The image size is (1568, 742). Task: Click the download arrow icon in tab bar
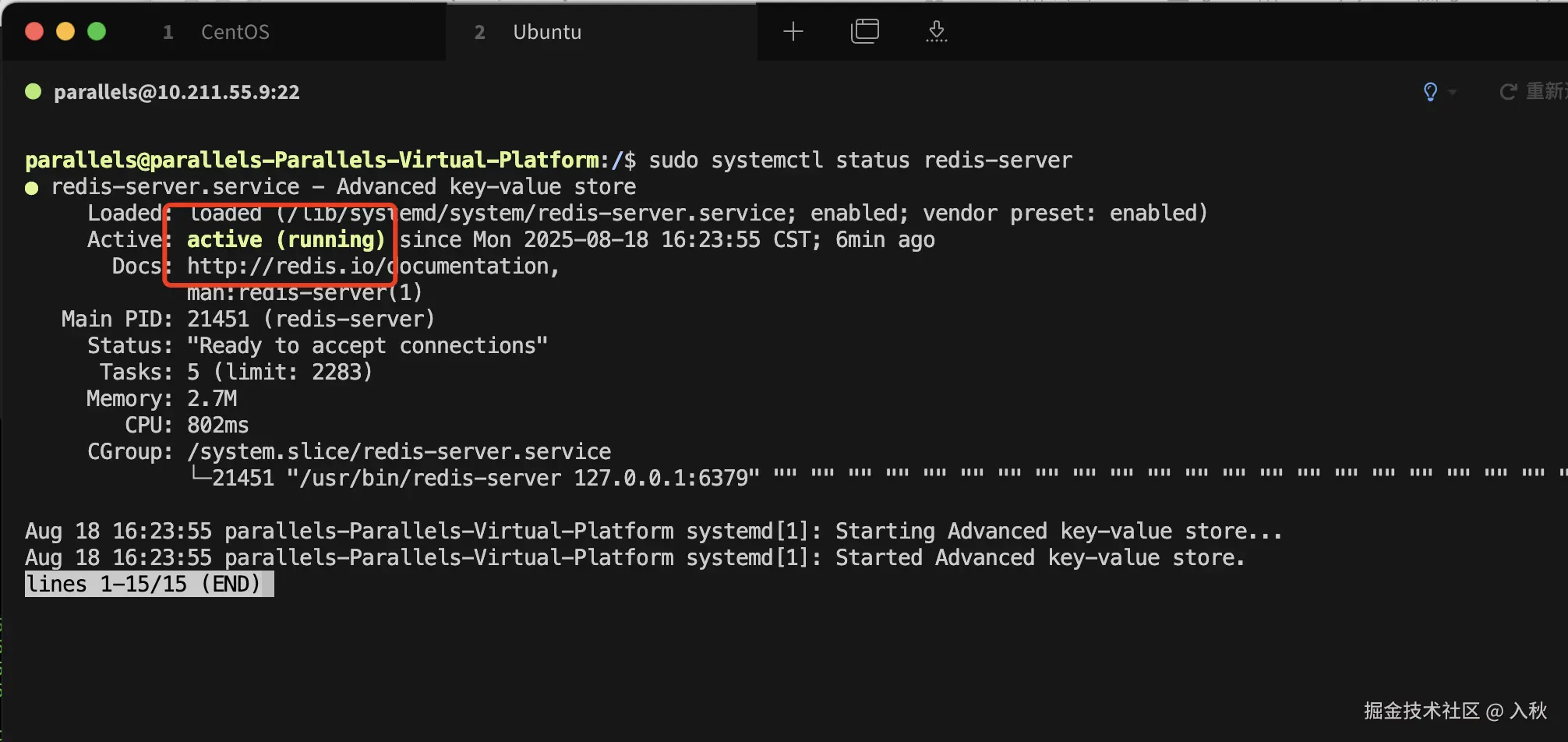tap(936, 31)
